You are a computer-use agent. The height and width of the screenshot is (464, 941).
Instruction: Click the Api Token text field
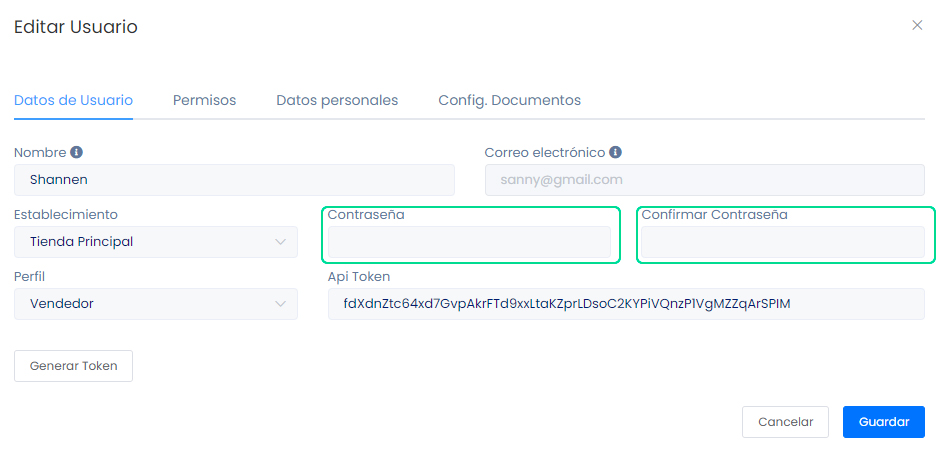tap(626, 304)
